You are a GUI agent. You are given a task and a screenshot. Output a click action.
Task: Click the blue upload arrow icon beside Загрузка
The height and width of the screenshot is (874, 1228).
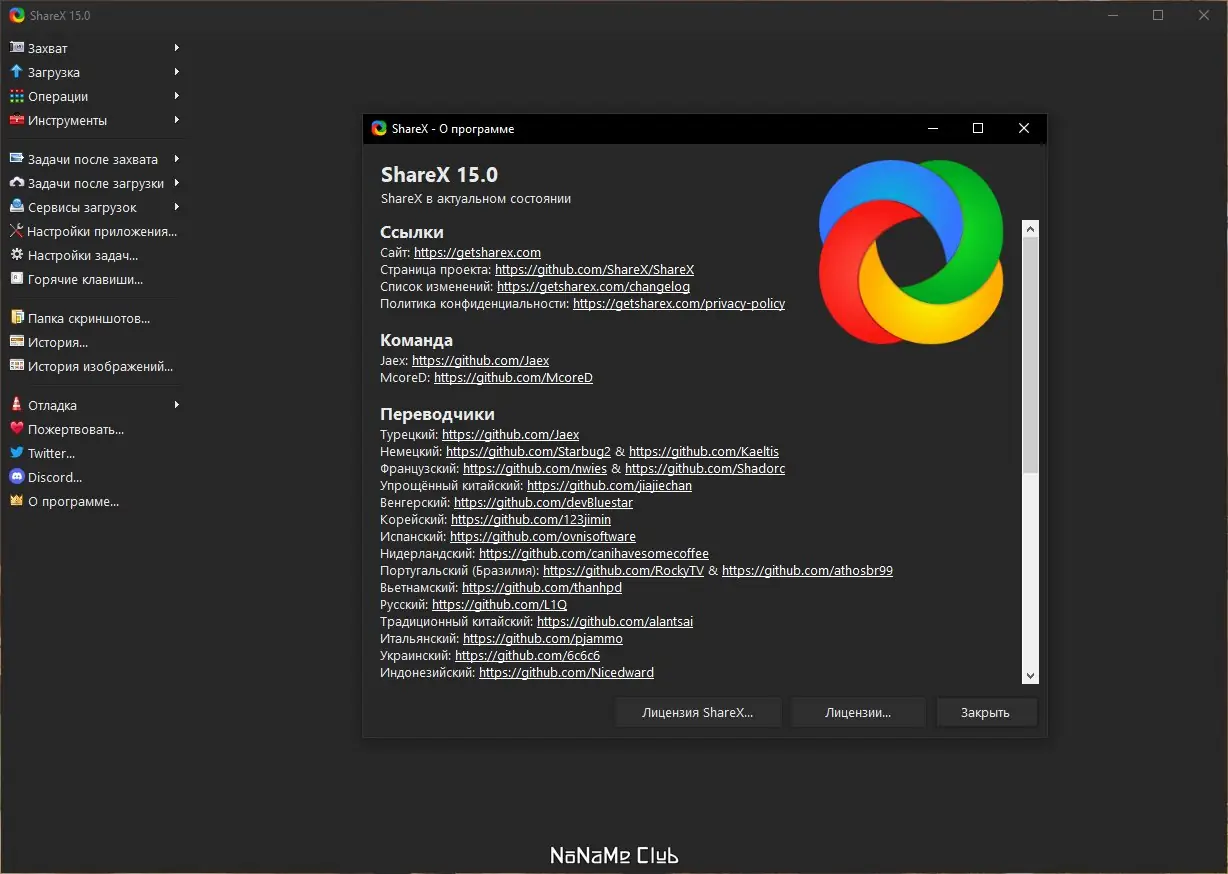tap(16, 72)
